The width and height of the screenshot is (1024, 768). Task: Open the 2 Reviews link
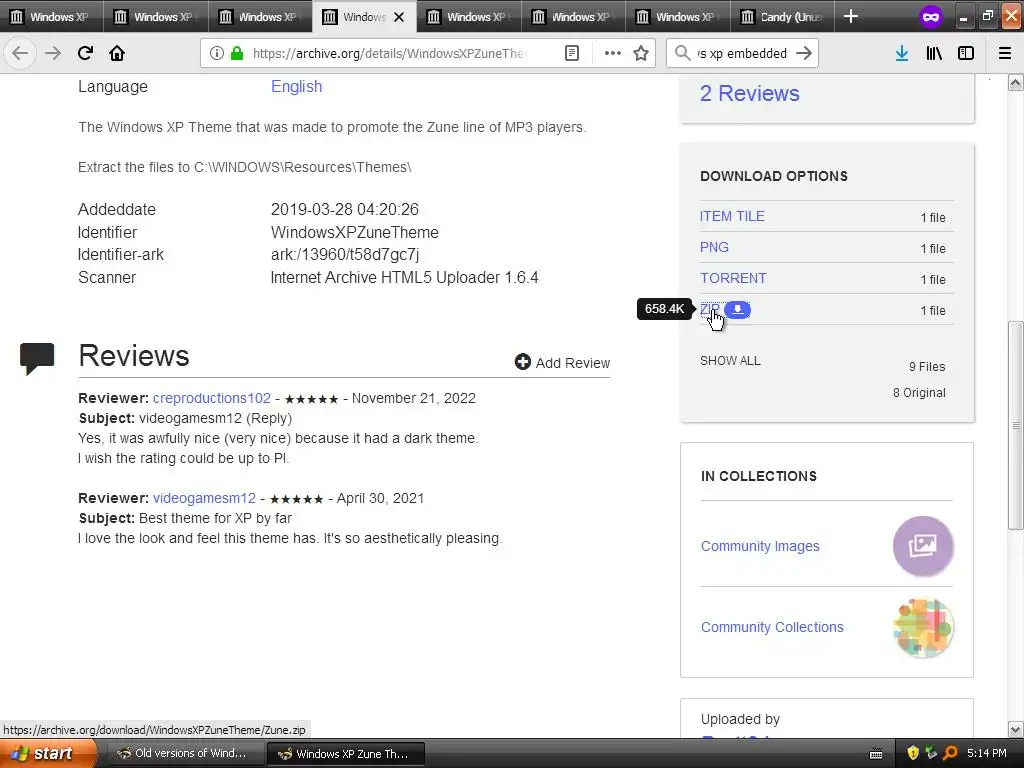(750, 93)
